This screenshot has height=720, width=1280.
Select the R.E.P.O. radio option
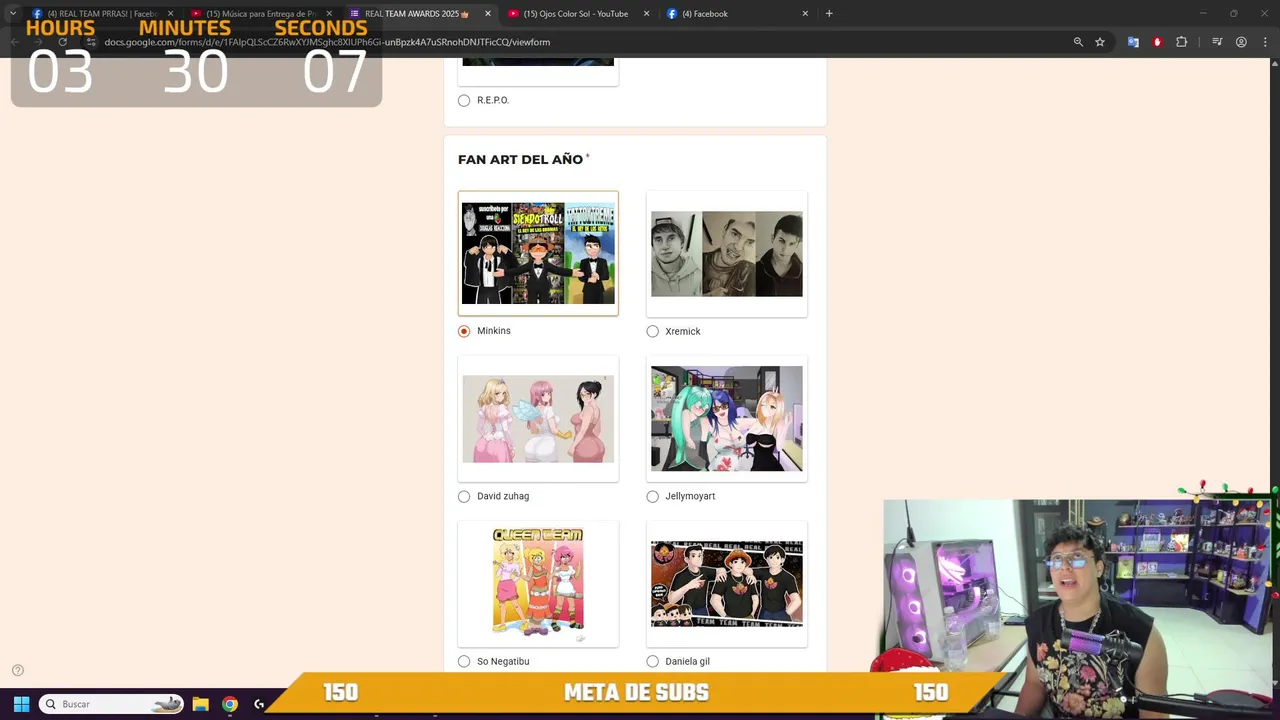click(464, 101)
